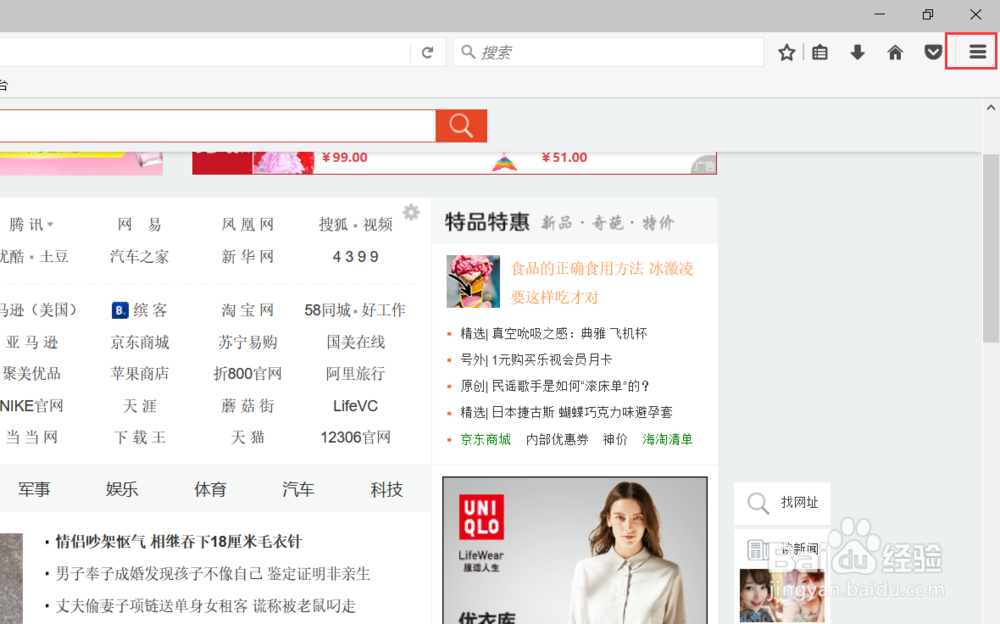Viewport: 1000px width, 624px height.
Task: Click the Pocket shield icon
Action: (933, 52)
